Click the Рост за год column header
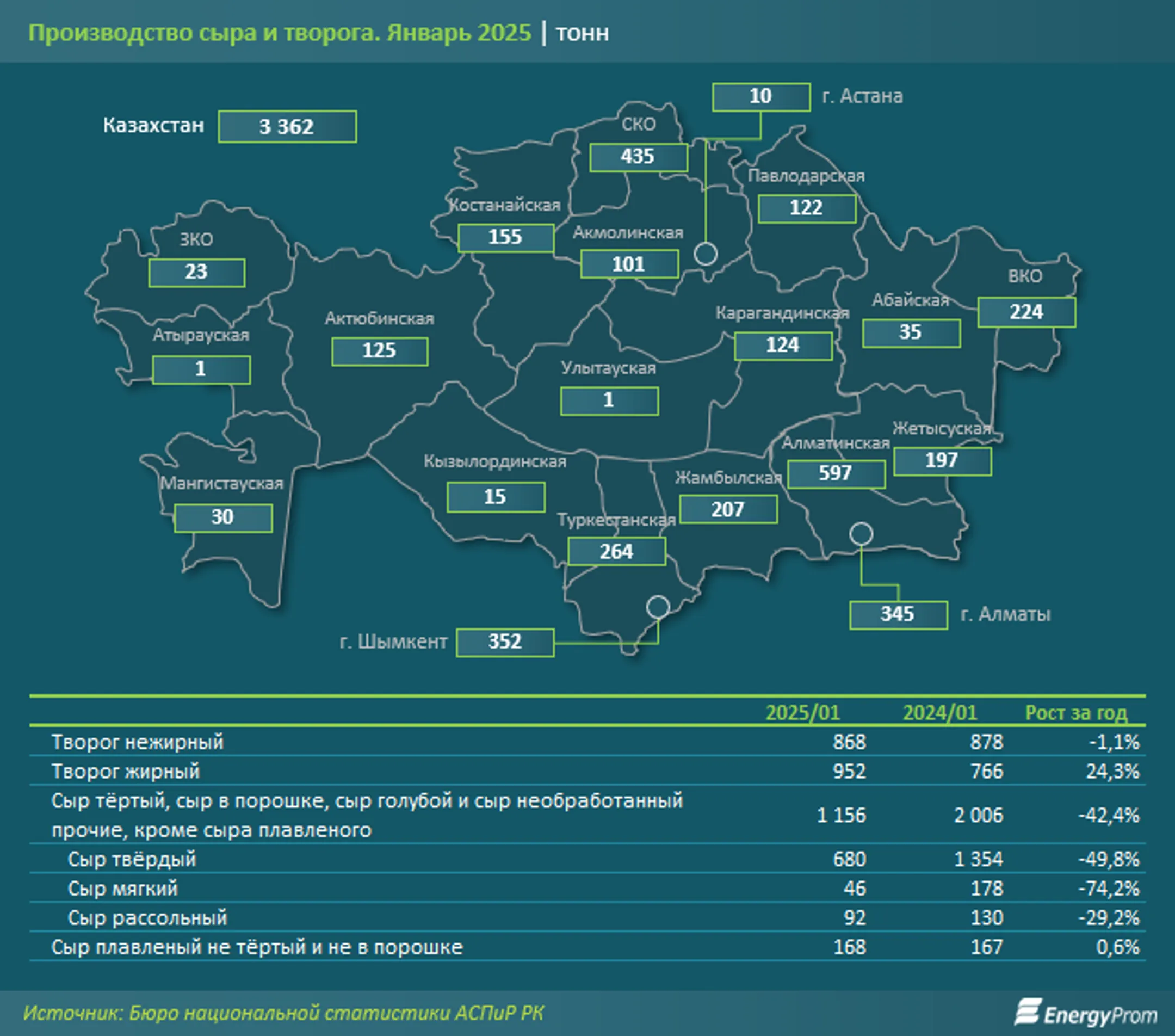Viewport: 1175px width, 1036px height. coord(1076,712)
